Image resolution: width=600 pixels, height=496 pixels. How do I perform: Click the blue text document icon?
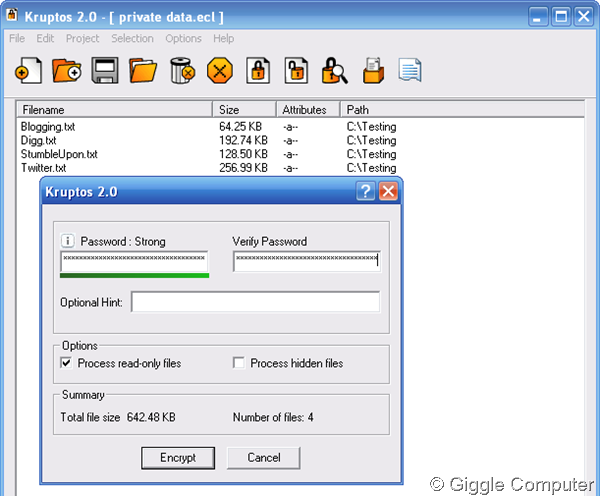410,70
